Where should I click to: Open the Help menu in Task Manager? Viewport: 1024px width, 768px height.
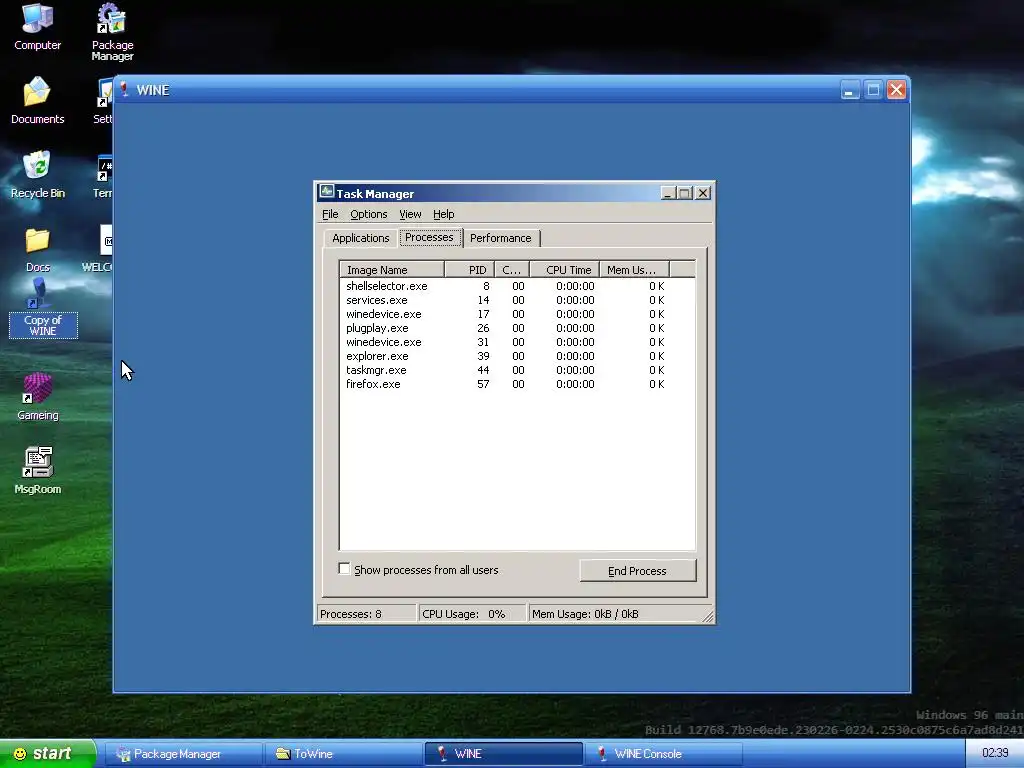tap(443, 214)
